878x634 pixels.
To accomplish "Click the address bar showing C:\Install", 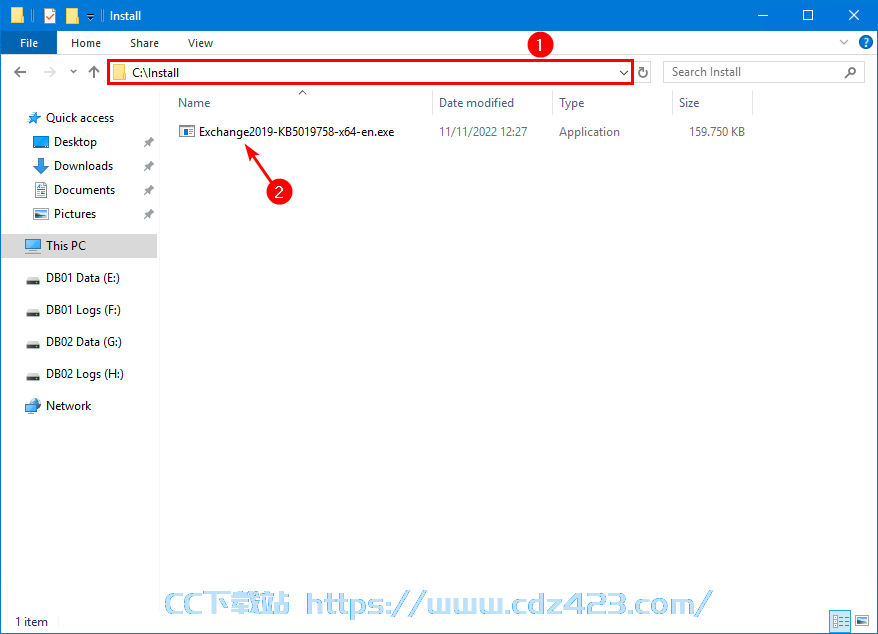I will (x=370, y=72).
